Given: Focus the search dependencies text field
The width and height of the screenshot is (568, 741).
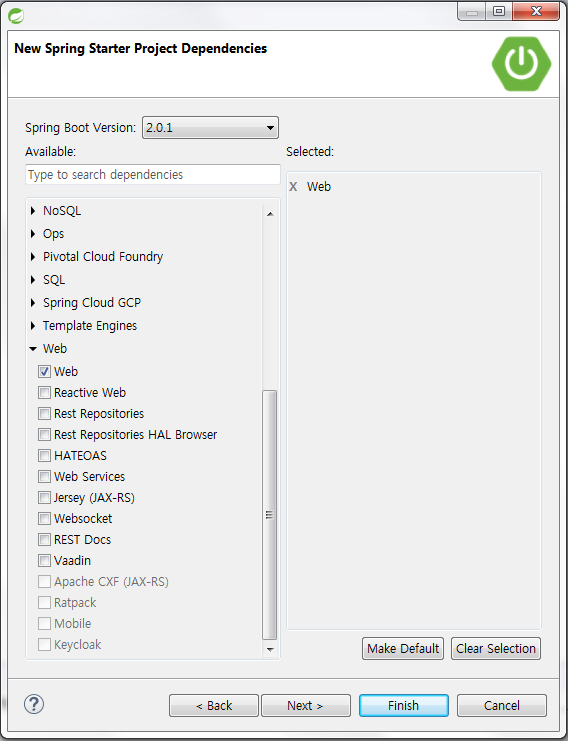Looking at the screenshot, I should point(153,174).
